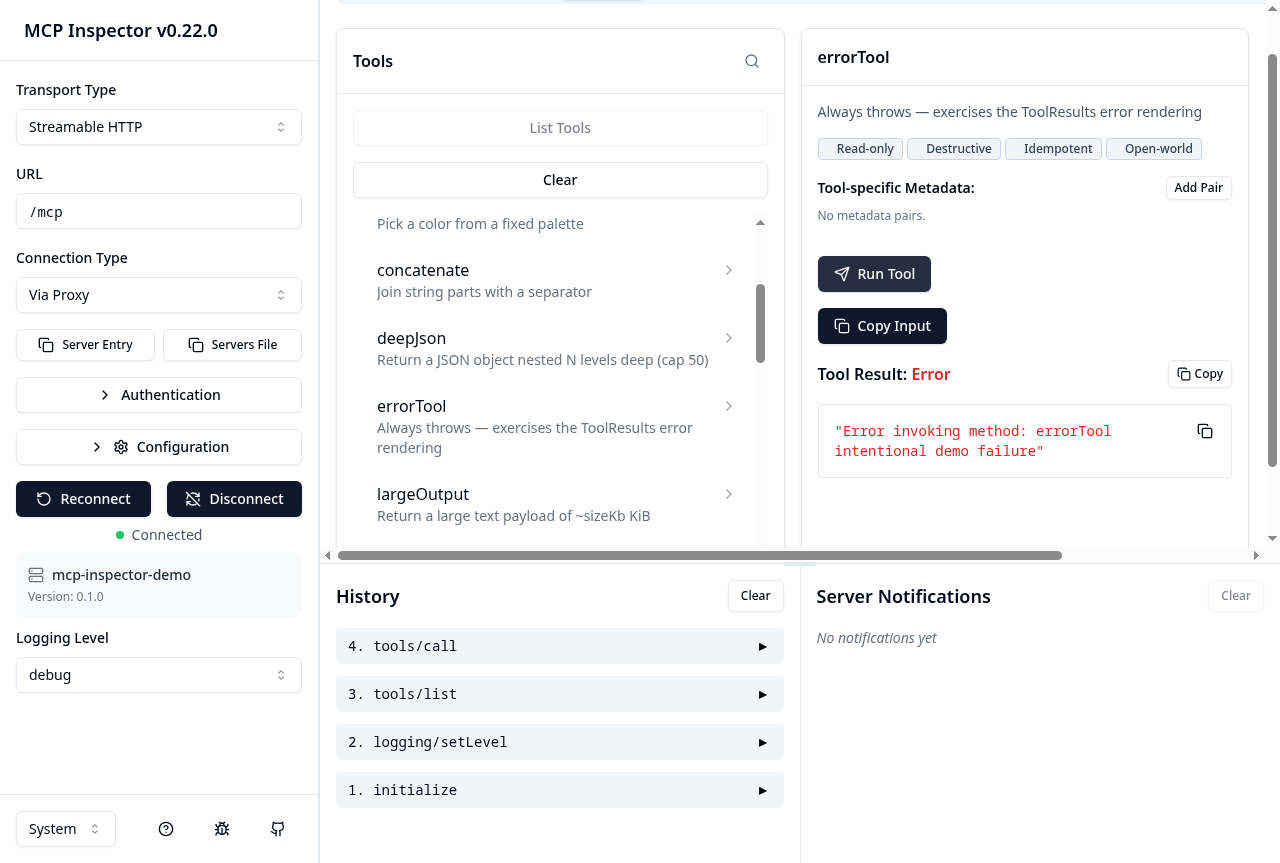
Task: Click the Servers File copy button
Action: point(232,345)
